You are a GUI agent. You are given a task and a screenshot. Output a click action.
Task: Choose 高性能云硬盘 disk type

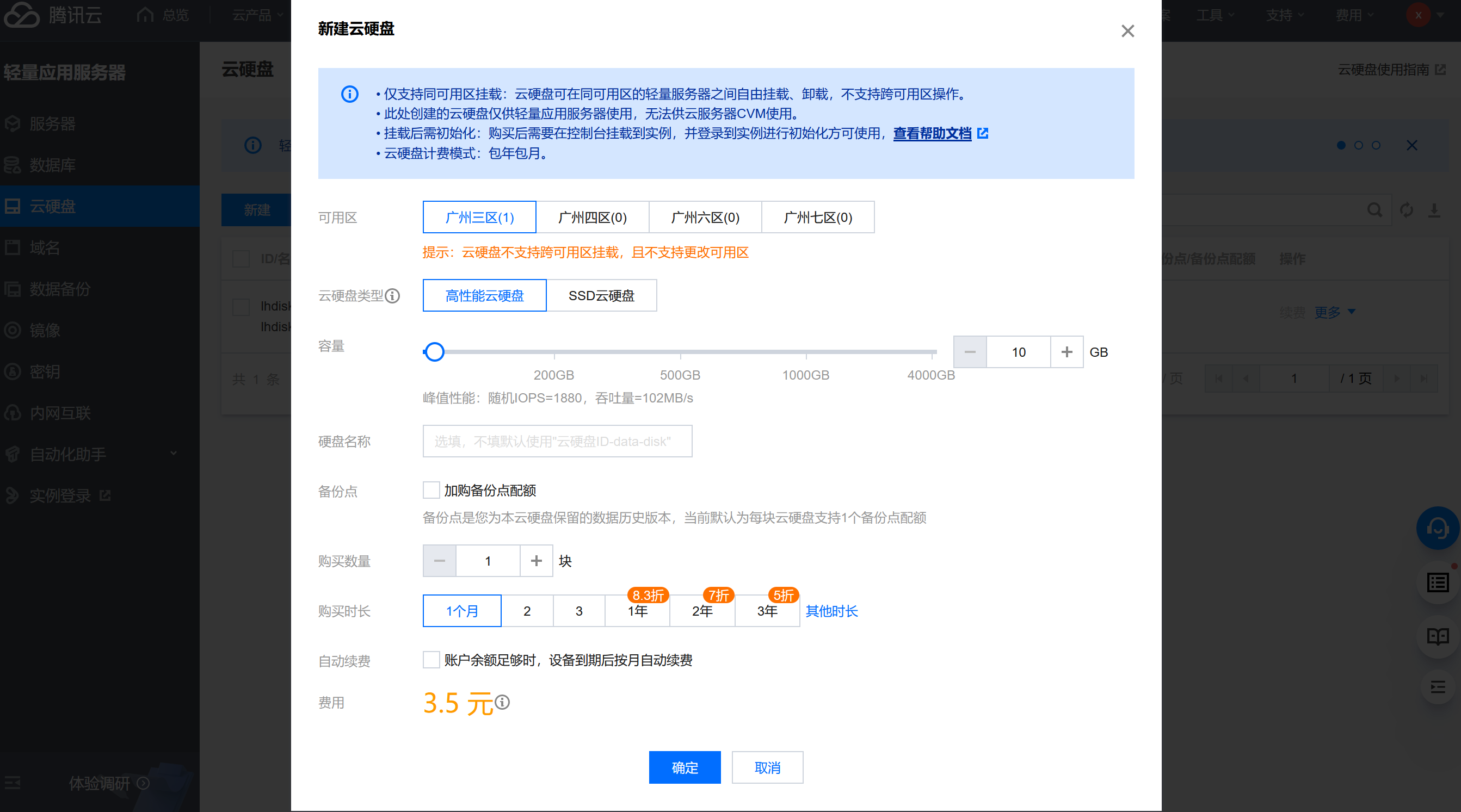[484, 295]
